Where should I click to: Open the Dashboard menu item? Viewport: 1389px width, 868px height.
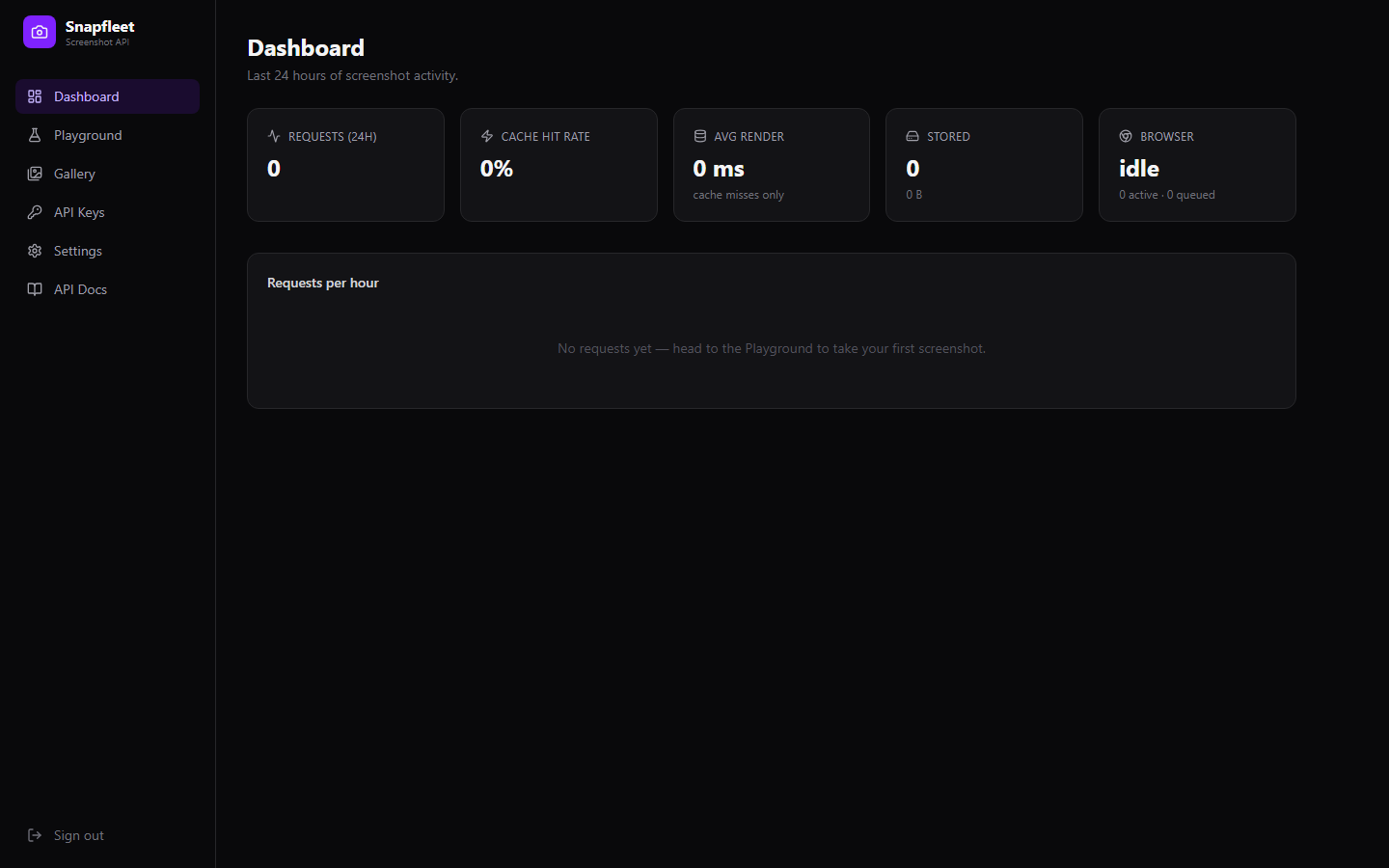[107, 96]
